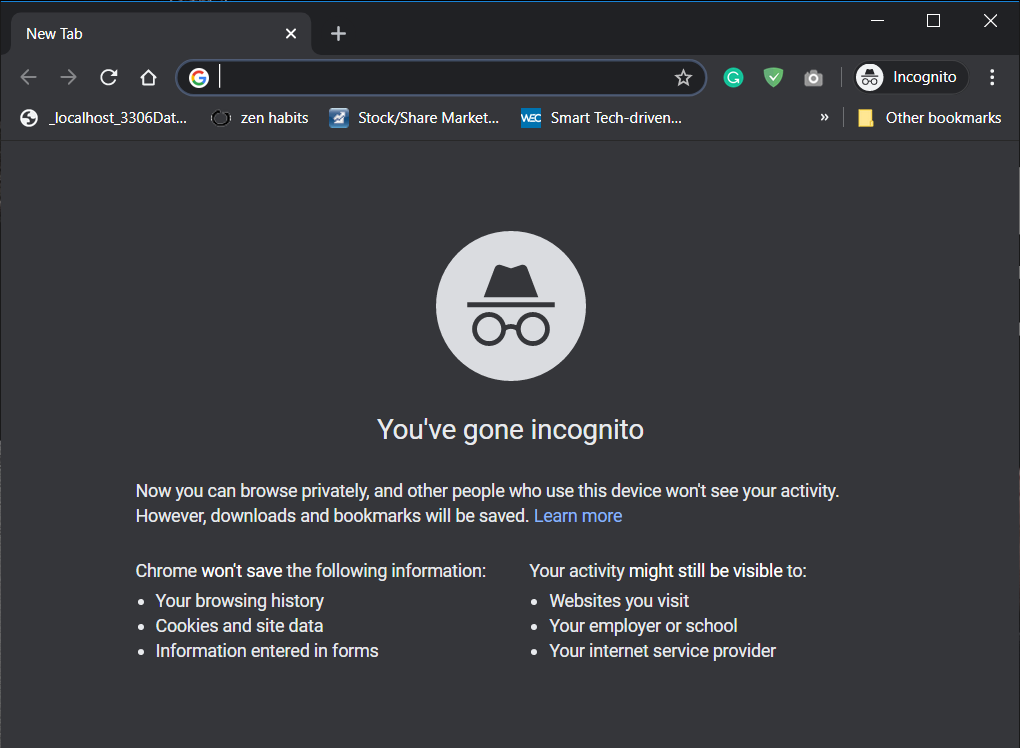Image resolution: width=1020 pixels, height=748 pixels.
Task: Close the Chrome window
Action: point(990,21)
